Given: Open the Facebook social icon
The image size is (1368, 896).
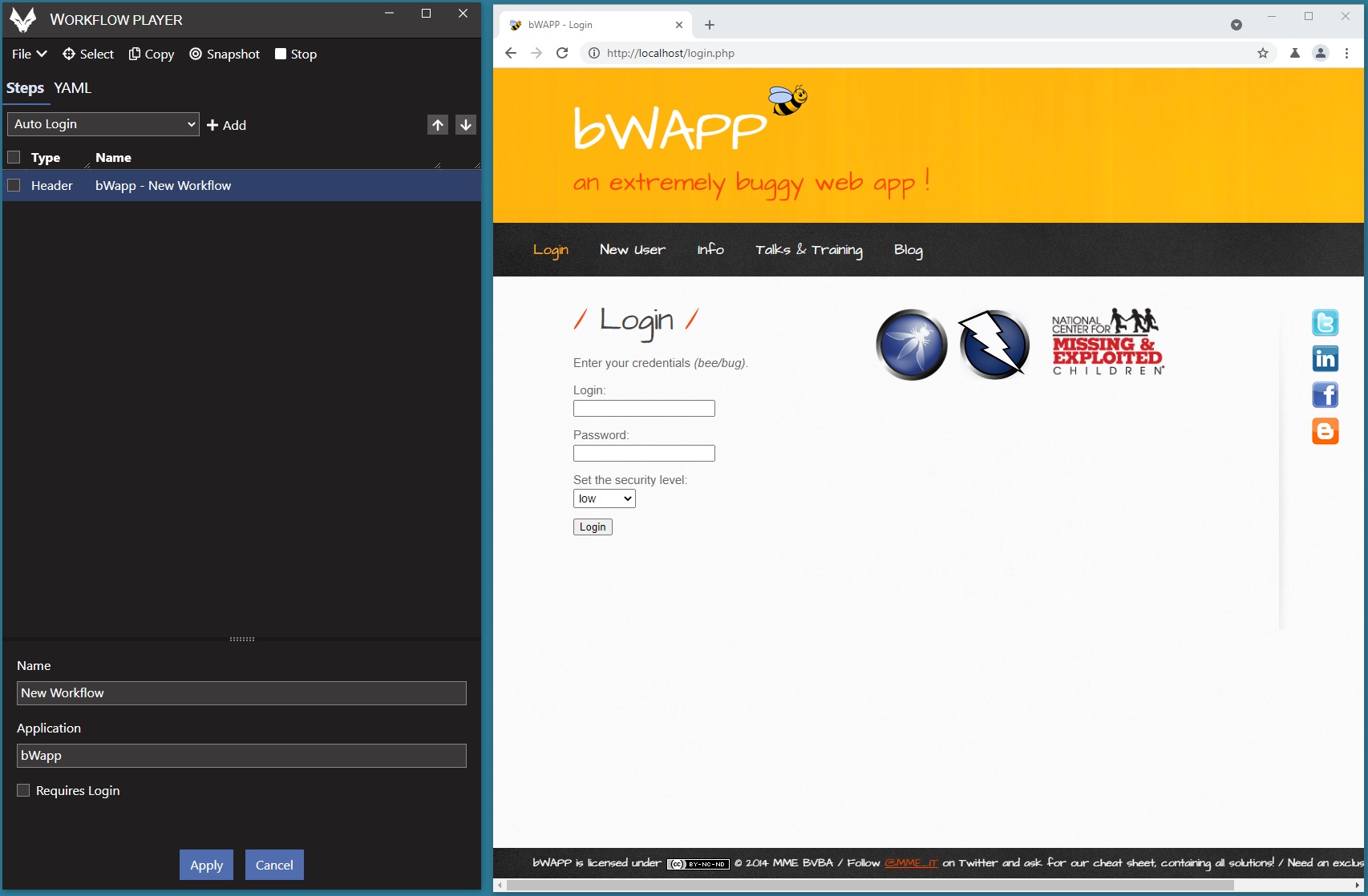Looking at the screenshot, I should (1325, 394).
